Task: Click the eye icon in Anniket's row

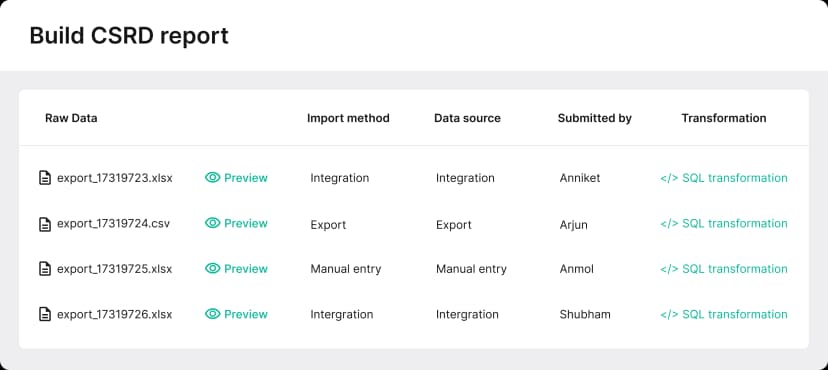Action: [x=212, y=178]
